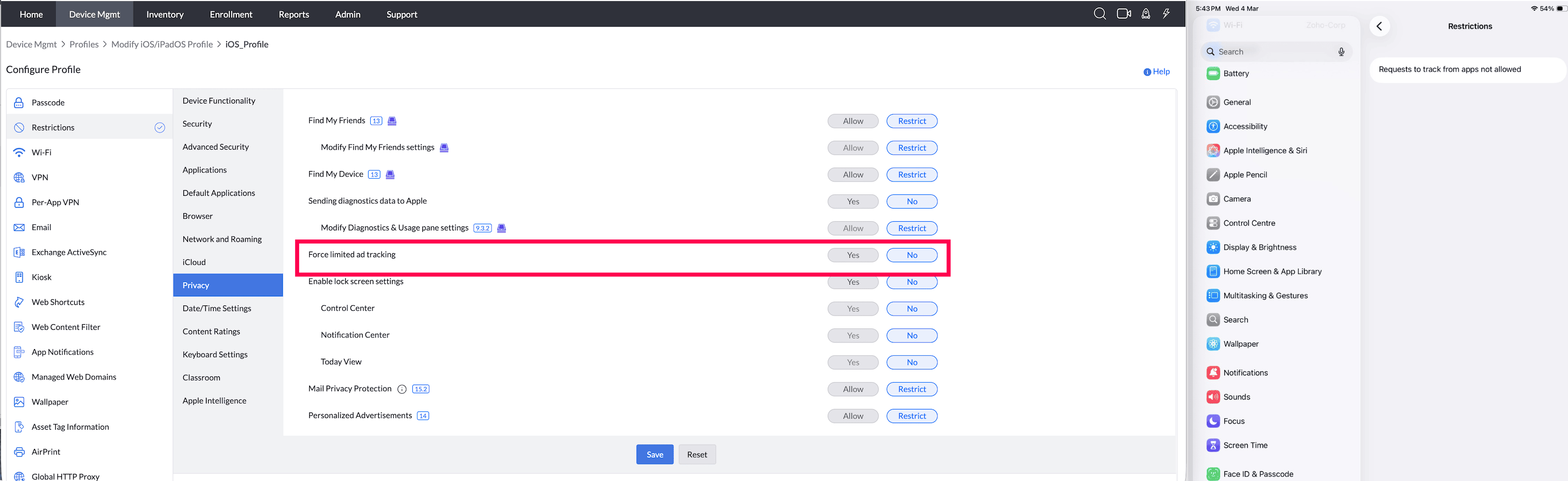The height and width of the screenshot is (481, 1568).
Task: Set Find My Friends to Allow
Action: click(853, 121)
